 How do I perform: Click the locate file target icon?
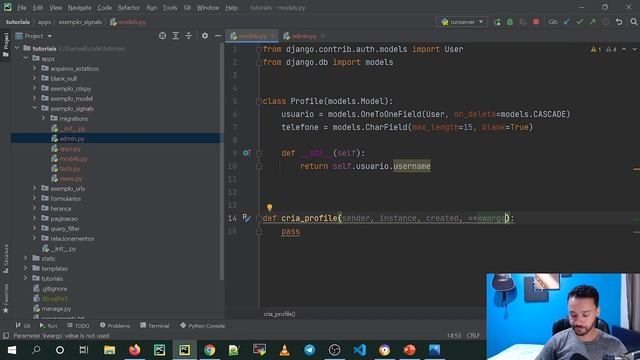tap(162, 36)
